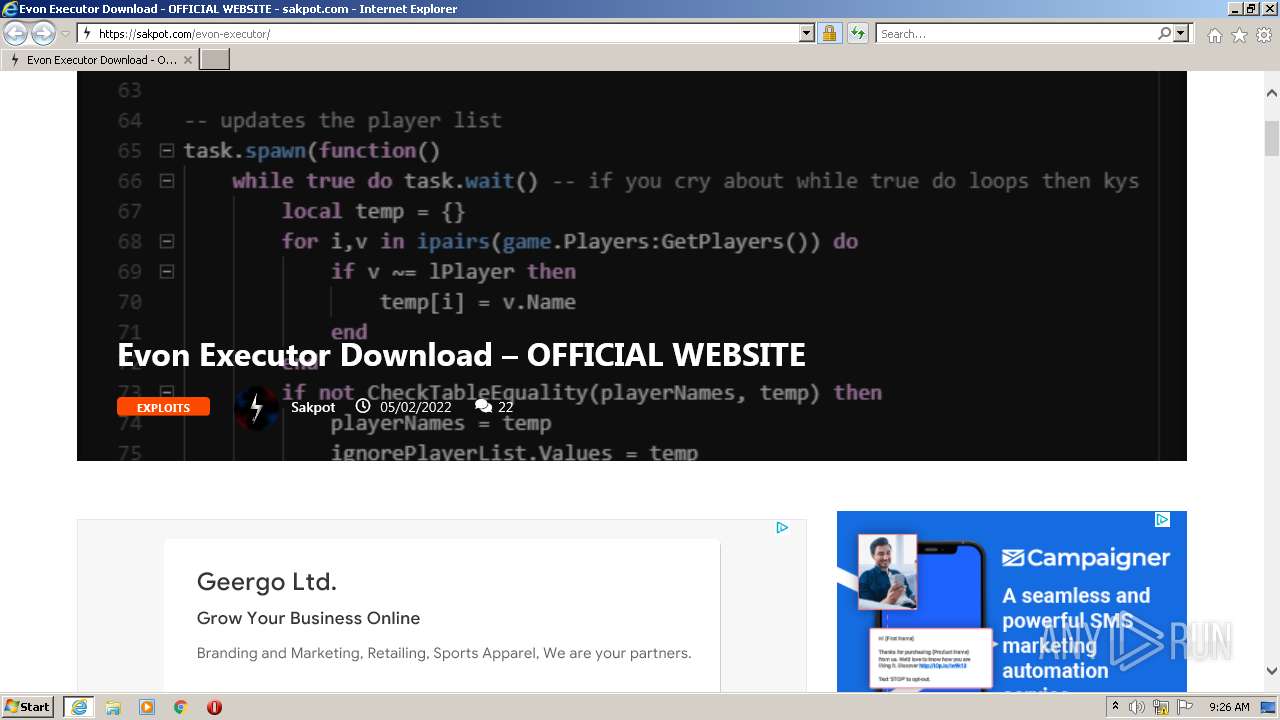Click the AdChoices icon on Campaigner ad
The width and height of the screenshot is (1280, 720).
[1162, 519]
